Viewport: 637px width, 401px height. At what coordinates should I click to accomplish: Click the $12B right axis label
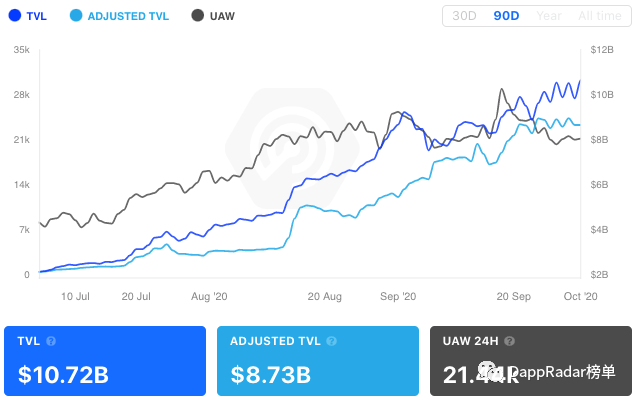601,50
